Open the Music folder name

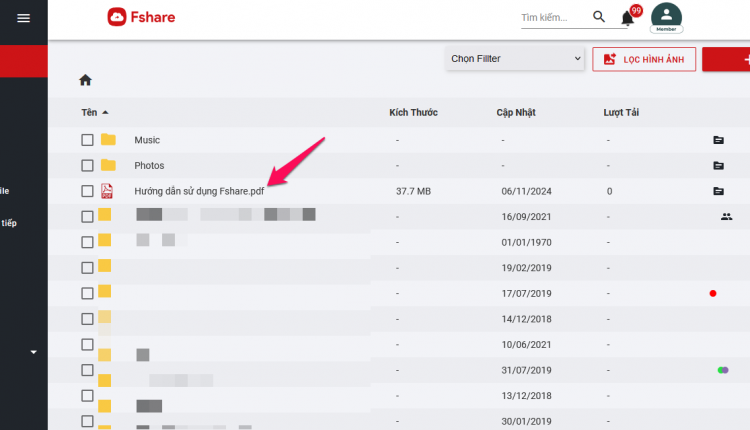(x=147, y=140)
